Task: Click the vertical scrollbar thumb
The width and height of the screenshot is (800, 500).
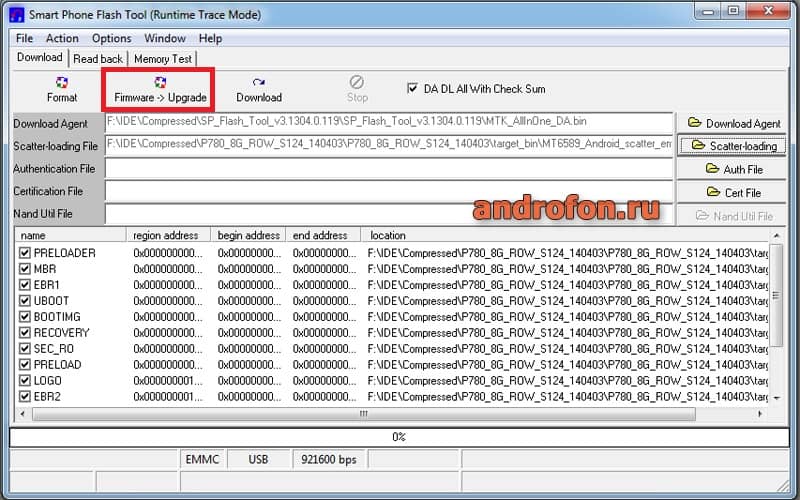Action: [776, 295]
